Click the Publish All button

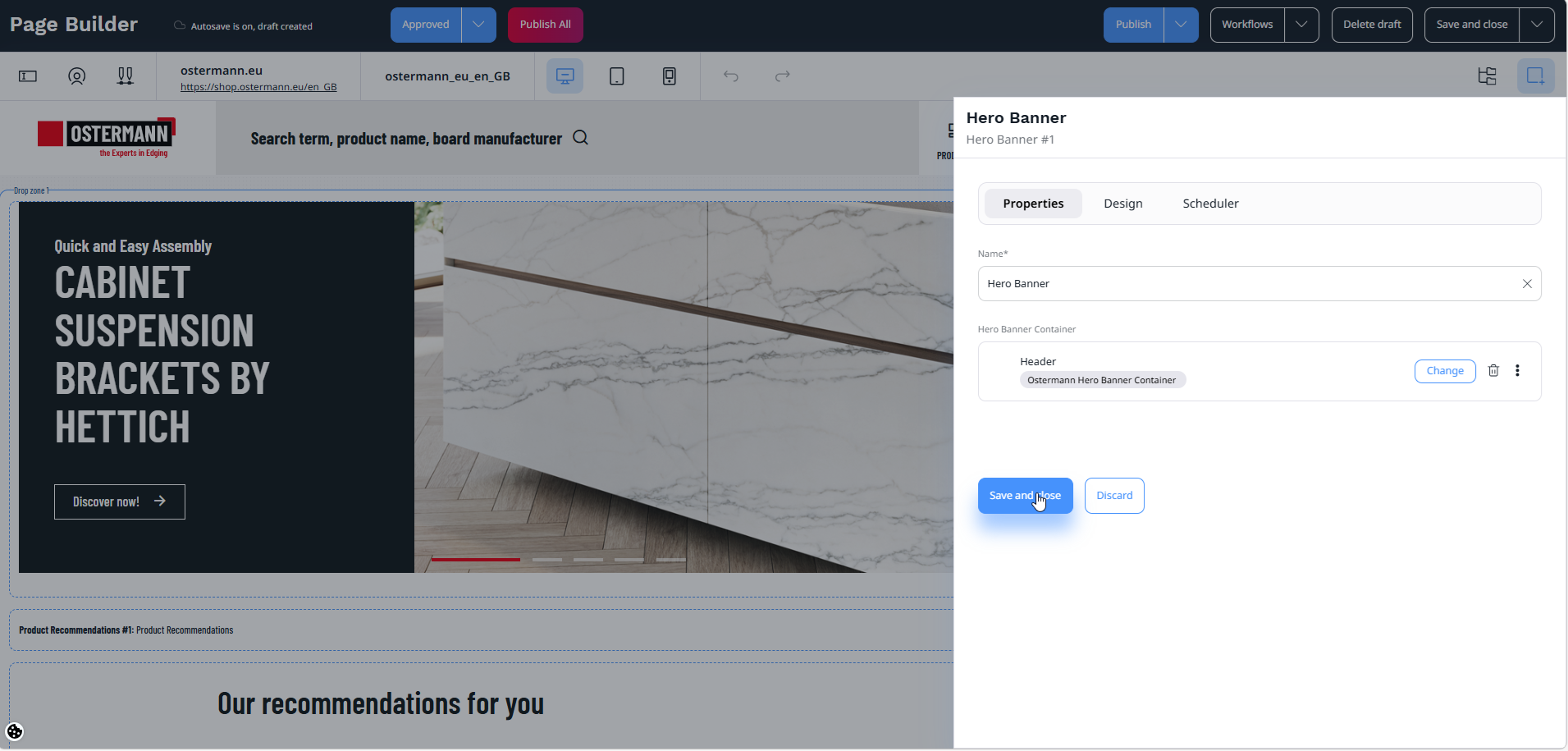point(546,25)
